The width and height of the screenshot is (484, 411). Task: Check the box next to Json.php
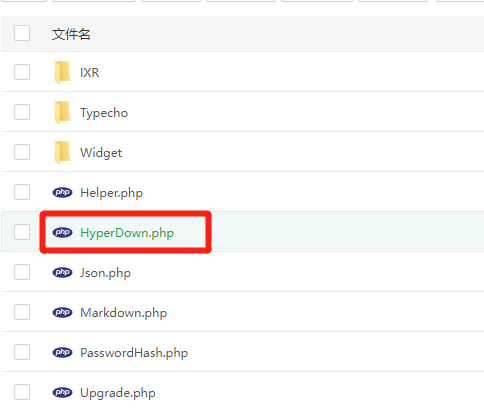[x=22, y=272]
